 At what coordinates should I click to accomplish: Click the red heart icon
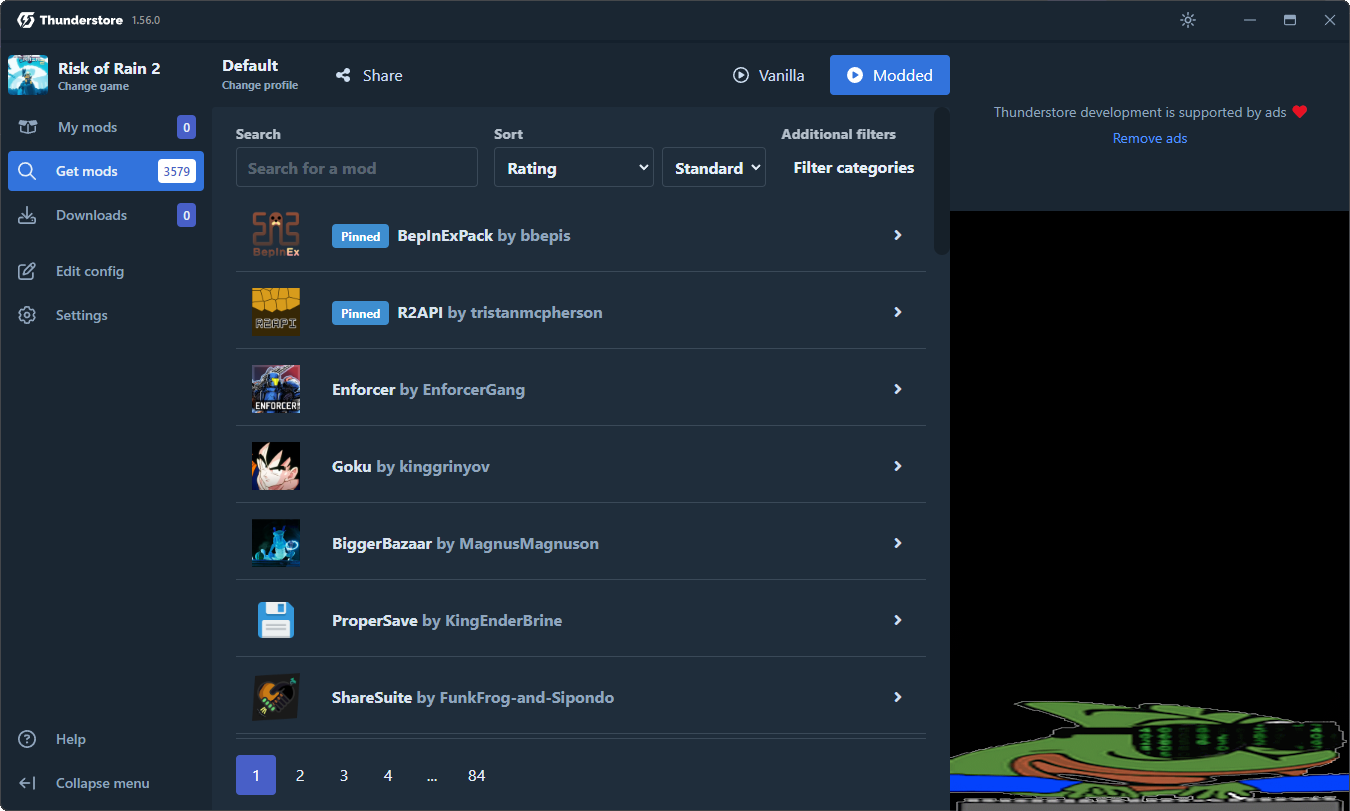(x=1300, y=112)
